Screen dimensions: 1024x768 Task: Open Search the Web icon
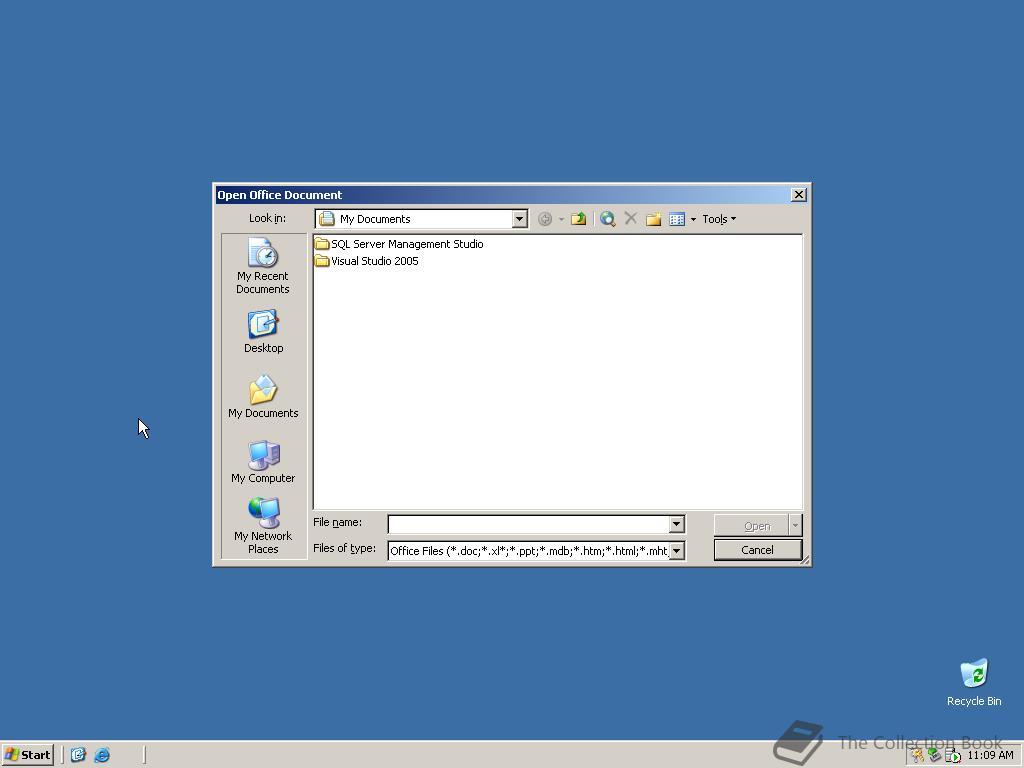tap(607, 219)
